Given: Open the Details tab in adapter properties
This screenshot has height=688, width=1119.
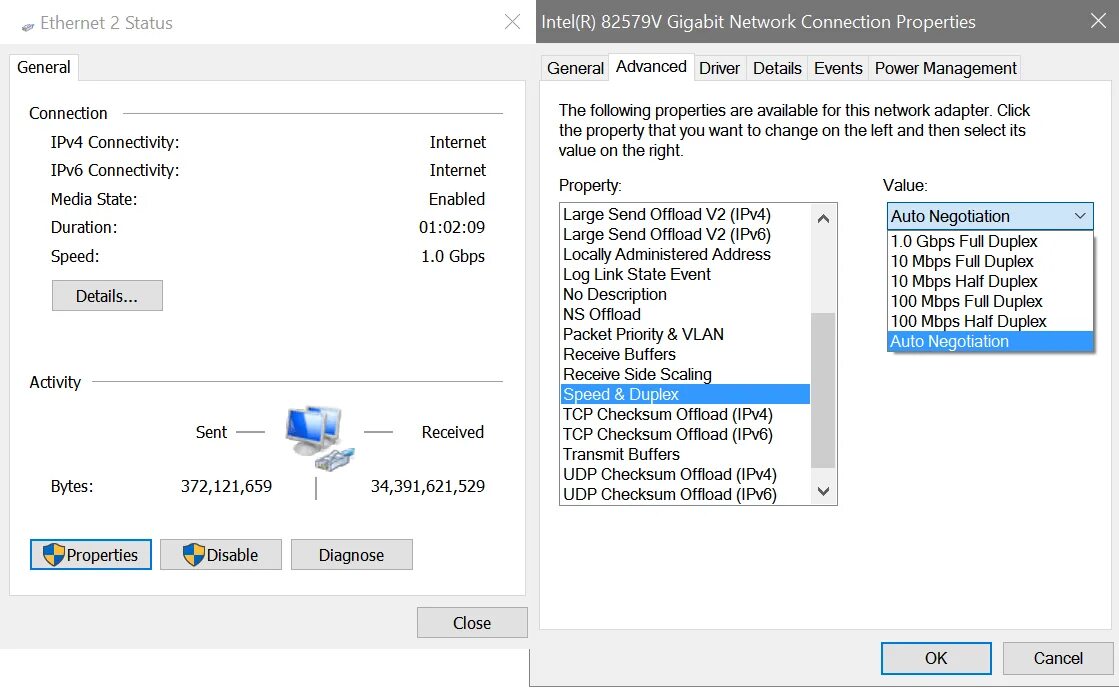Looking at the screenshot, I should click(x=777, y=69).
